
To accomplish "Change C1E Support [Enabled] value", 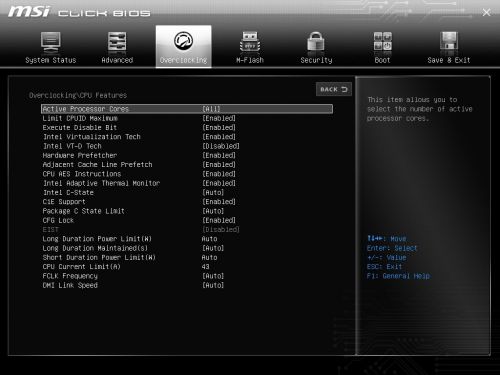I will (219, 202).
